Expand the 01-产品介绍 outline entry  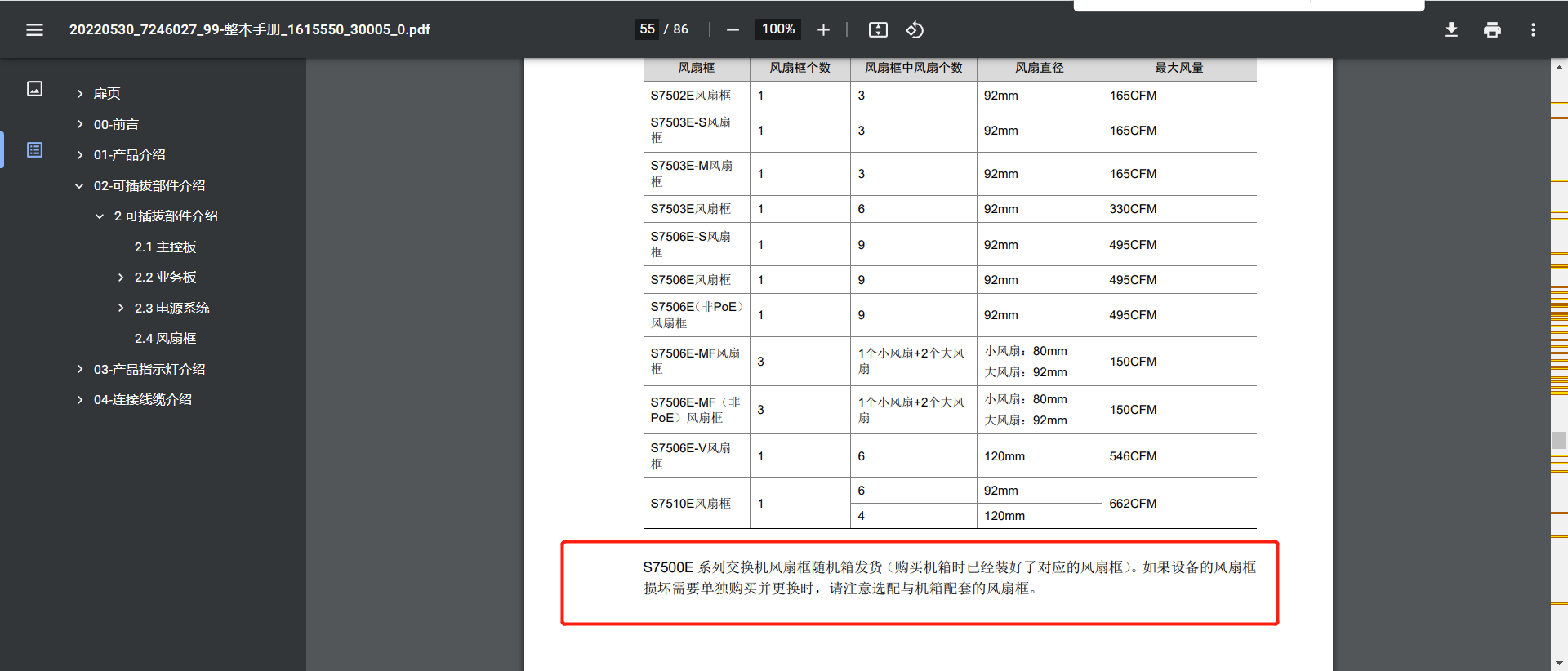pos(79,155)
